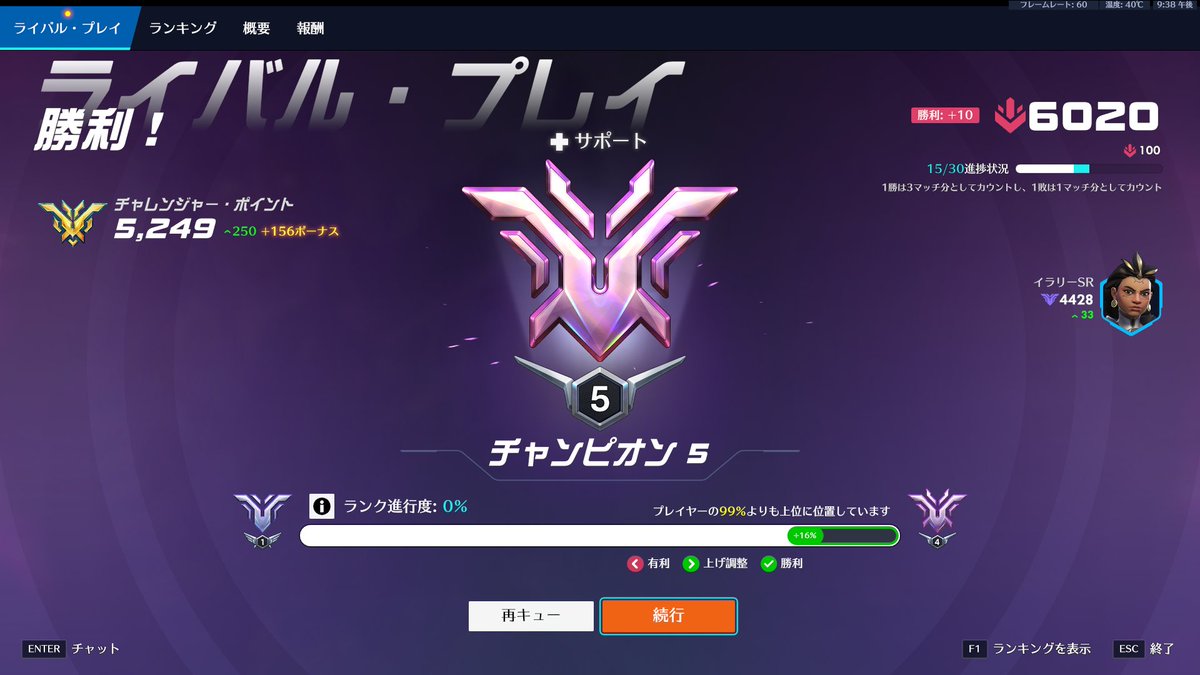Click the 6020 drive score
1200x675 pixels.
tap(1094, 118)
